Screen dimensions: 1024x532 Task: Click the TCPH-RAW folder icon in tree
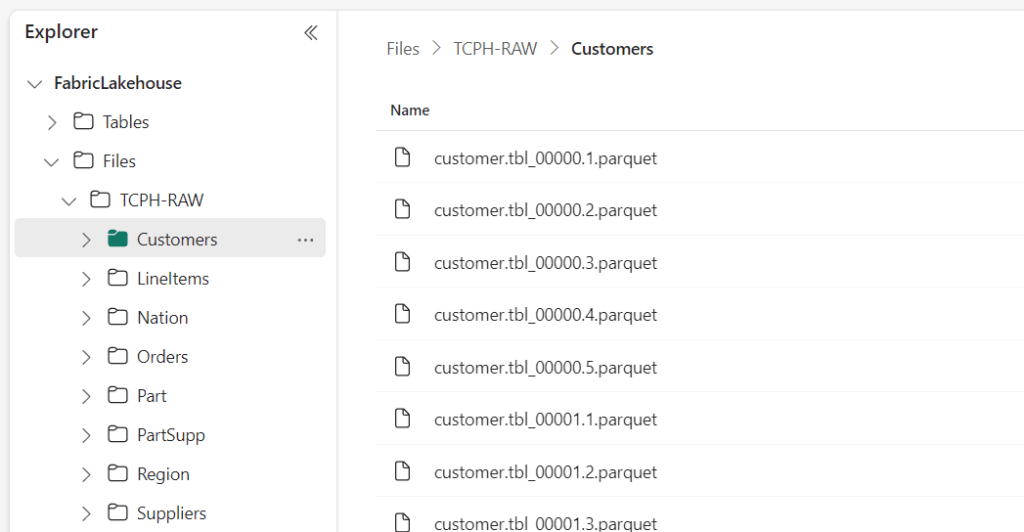101,200
